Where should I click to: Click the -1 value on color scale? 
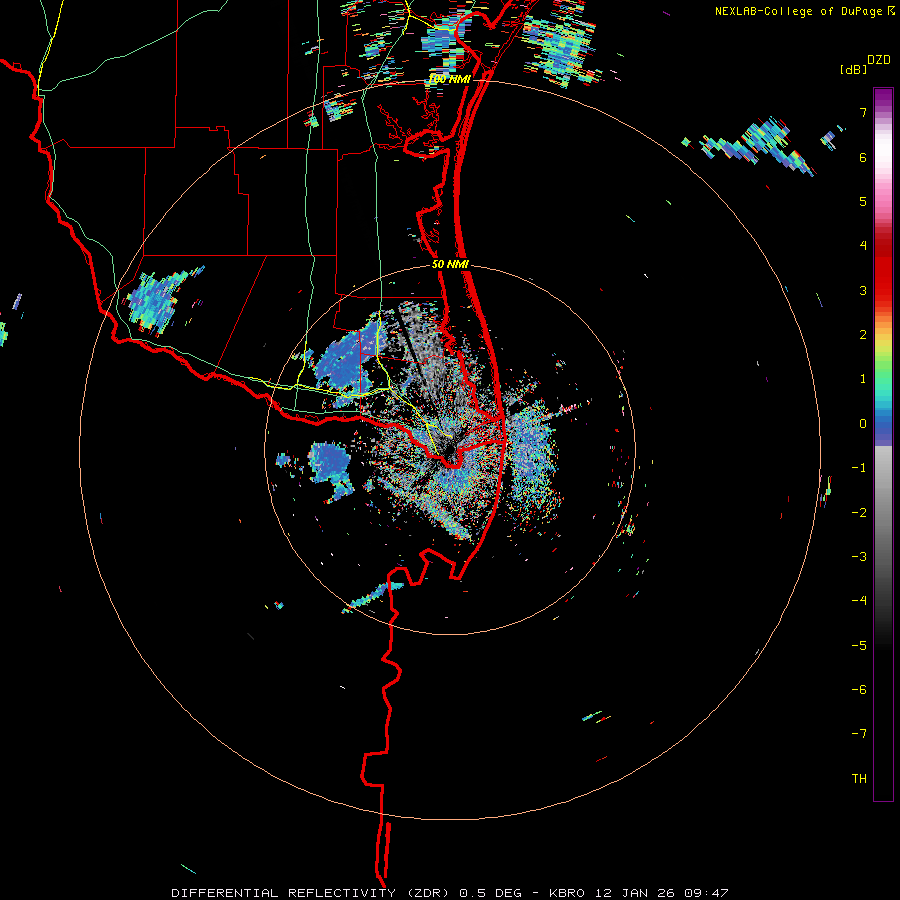(859, 468)
